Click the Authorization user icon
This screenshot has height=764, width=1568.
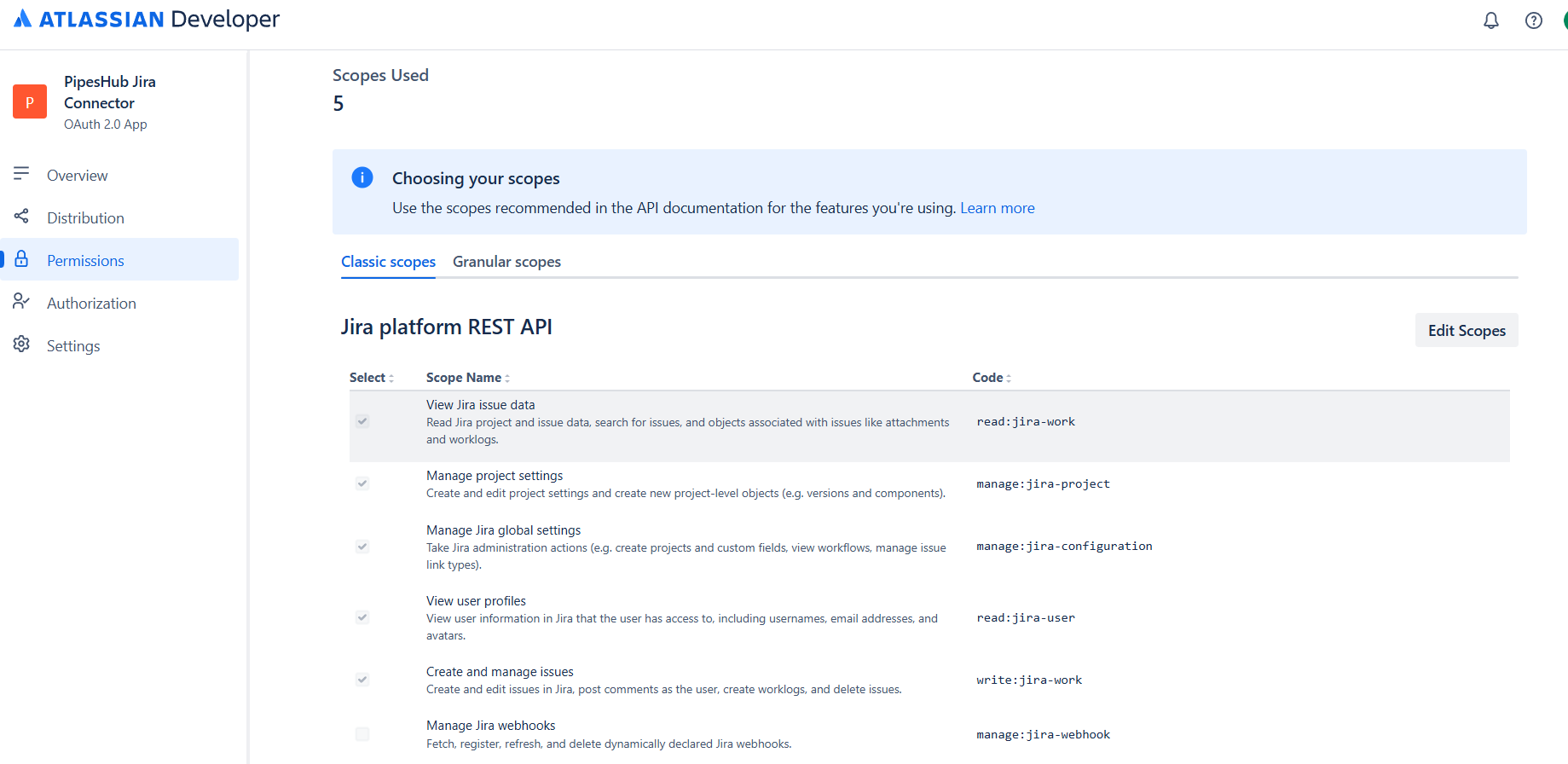point(21,302)
